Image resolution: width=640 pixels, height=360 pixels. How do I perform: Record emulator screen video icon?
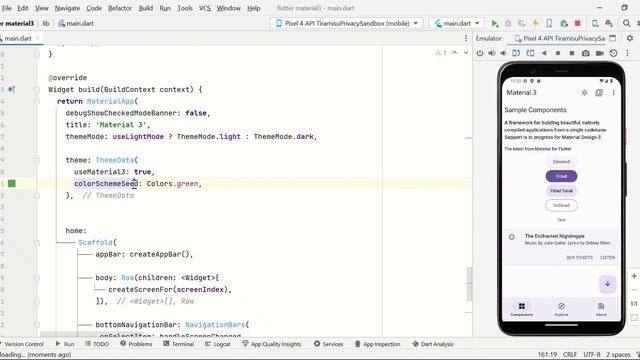600,53
